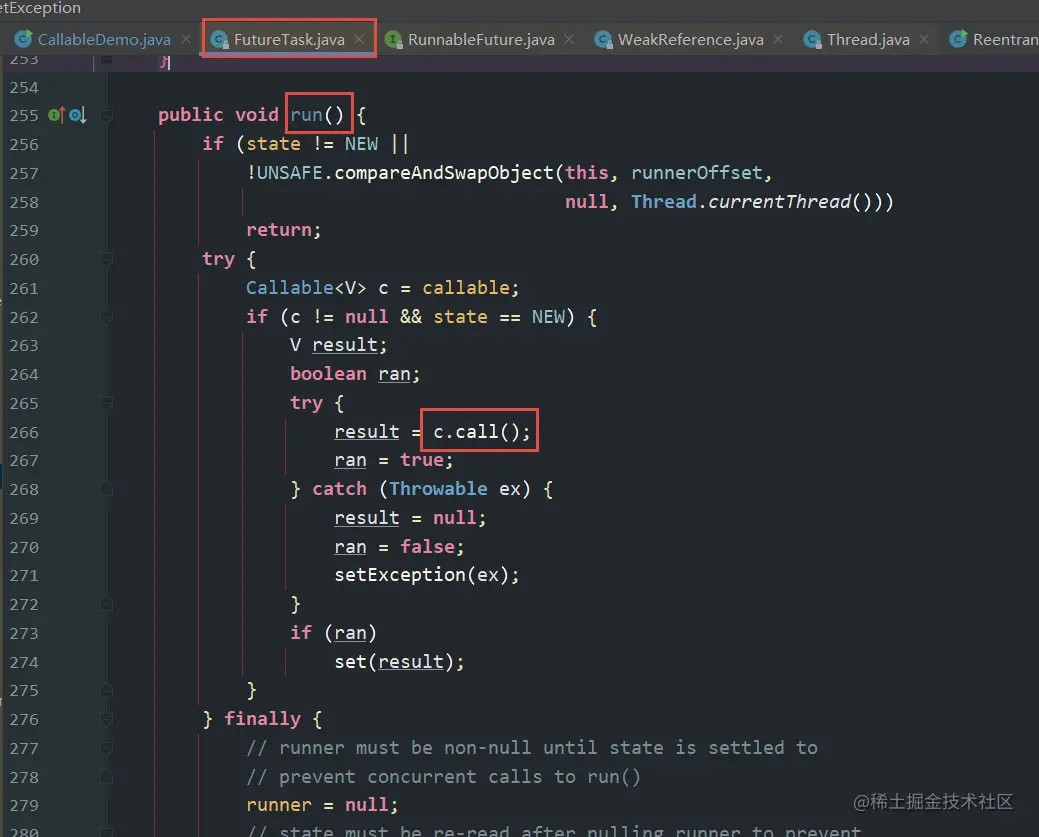Close the CallableDemo.java tab

(186, 40)
